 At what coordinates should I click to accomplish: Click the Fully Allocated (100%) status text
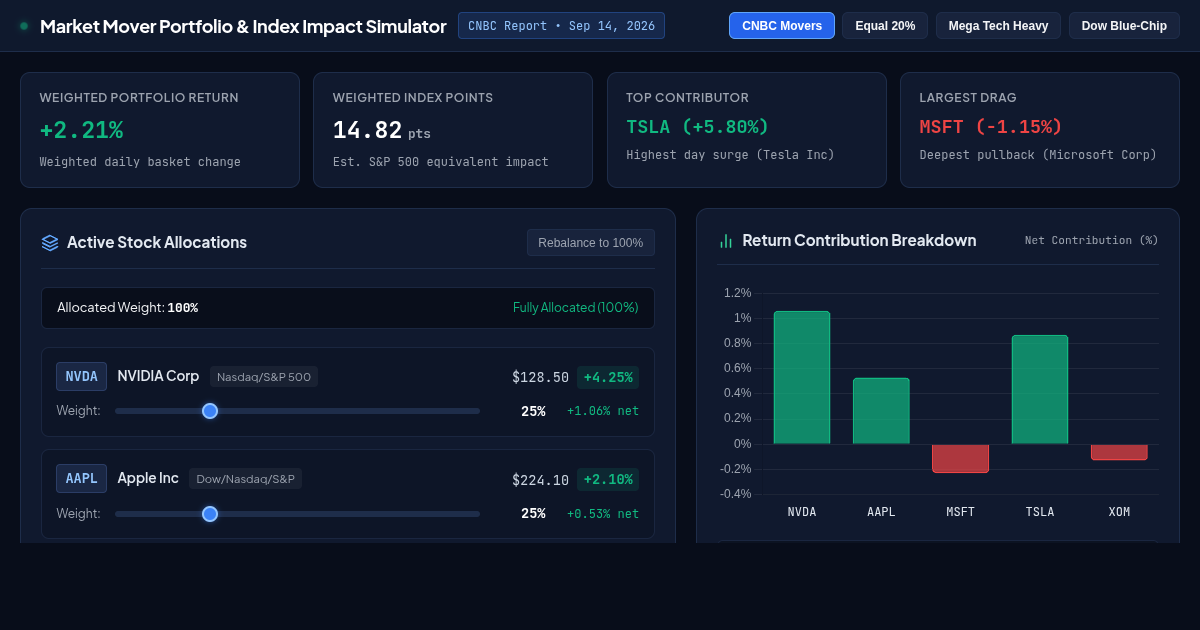click(x=576, y=308)
